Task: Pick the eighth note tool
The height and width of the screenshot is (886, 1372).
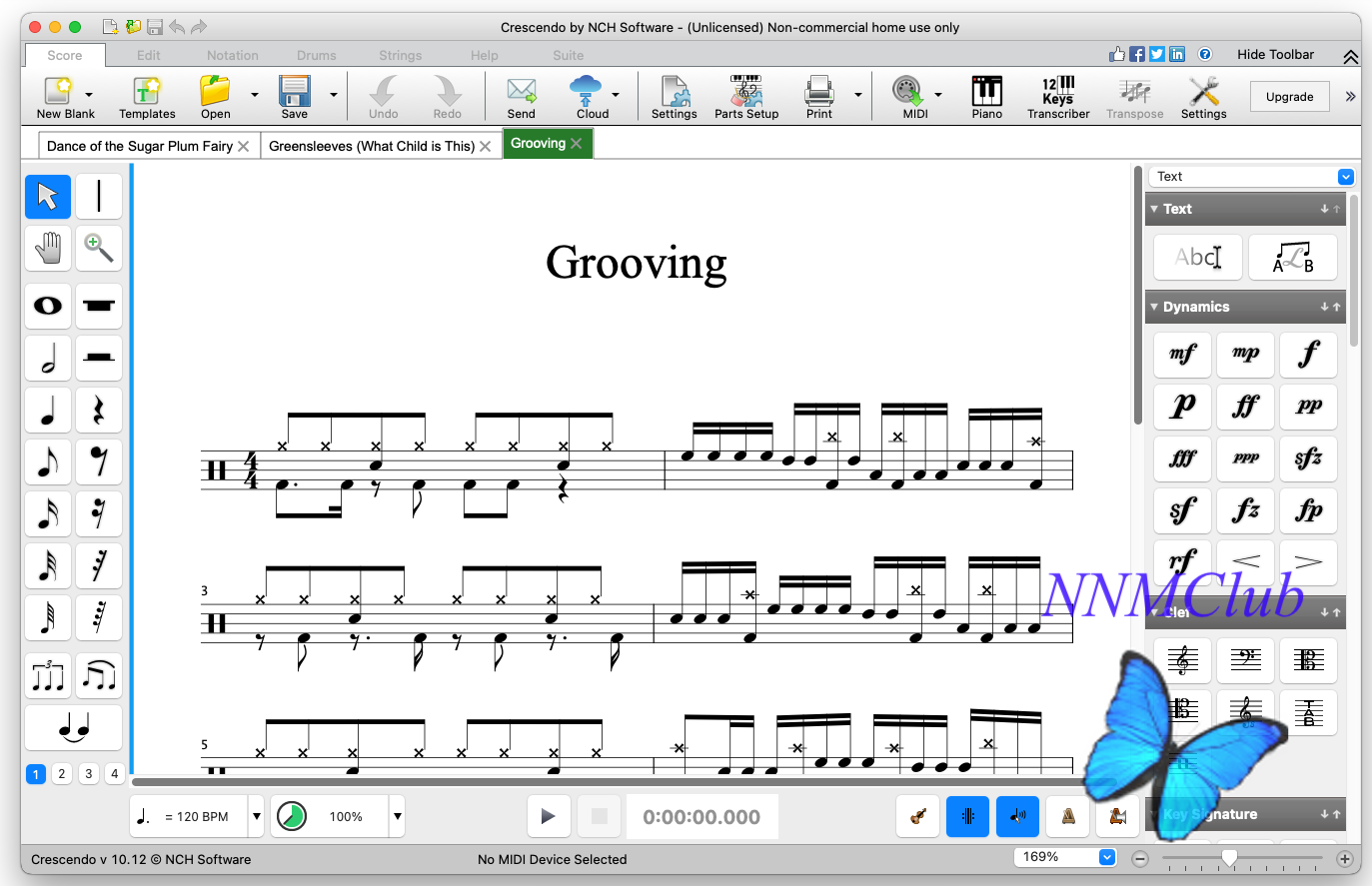Action: [x=48, y=461]
